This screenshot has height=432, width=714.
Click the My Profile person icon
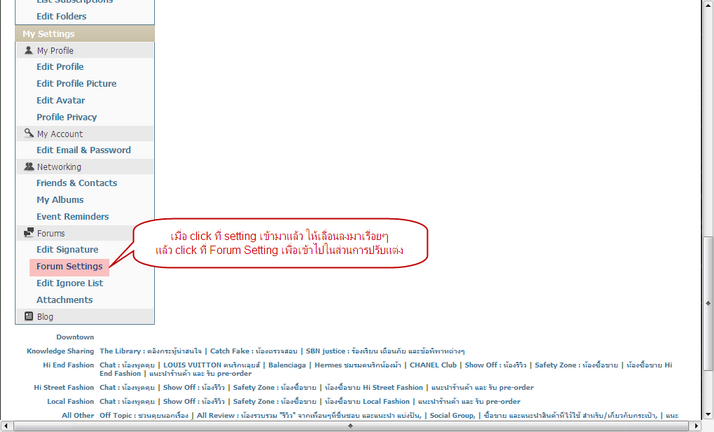click(29, 50)
